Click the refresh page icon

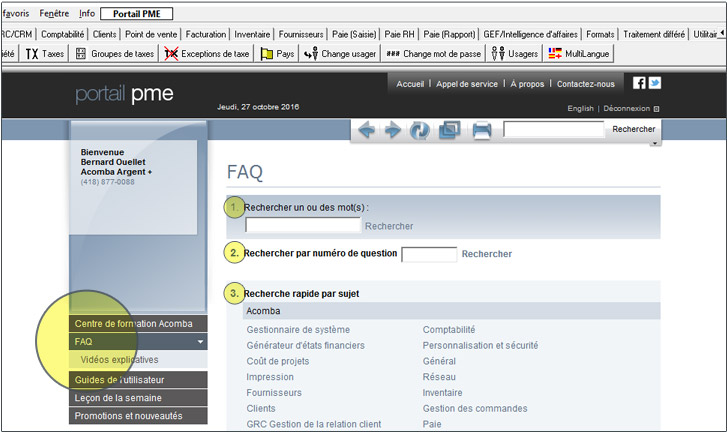pos(420,130)
